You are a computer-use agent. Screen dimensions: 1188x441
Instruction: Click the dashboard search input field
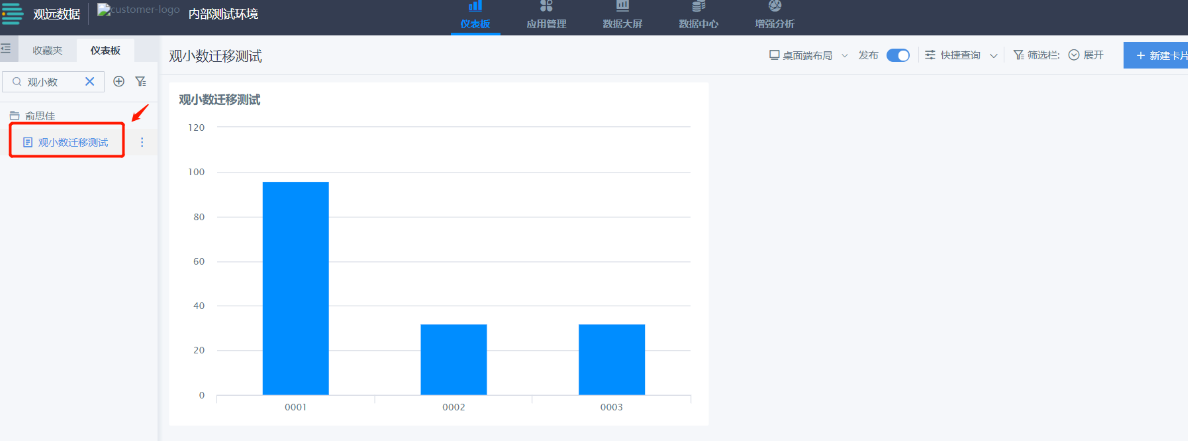click(52, 82)
